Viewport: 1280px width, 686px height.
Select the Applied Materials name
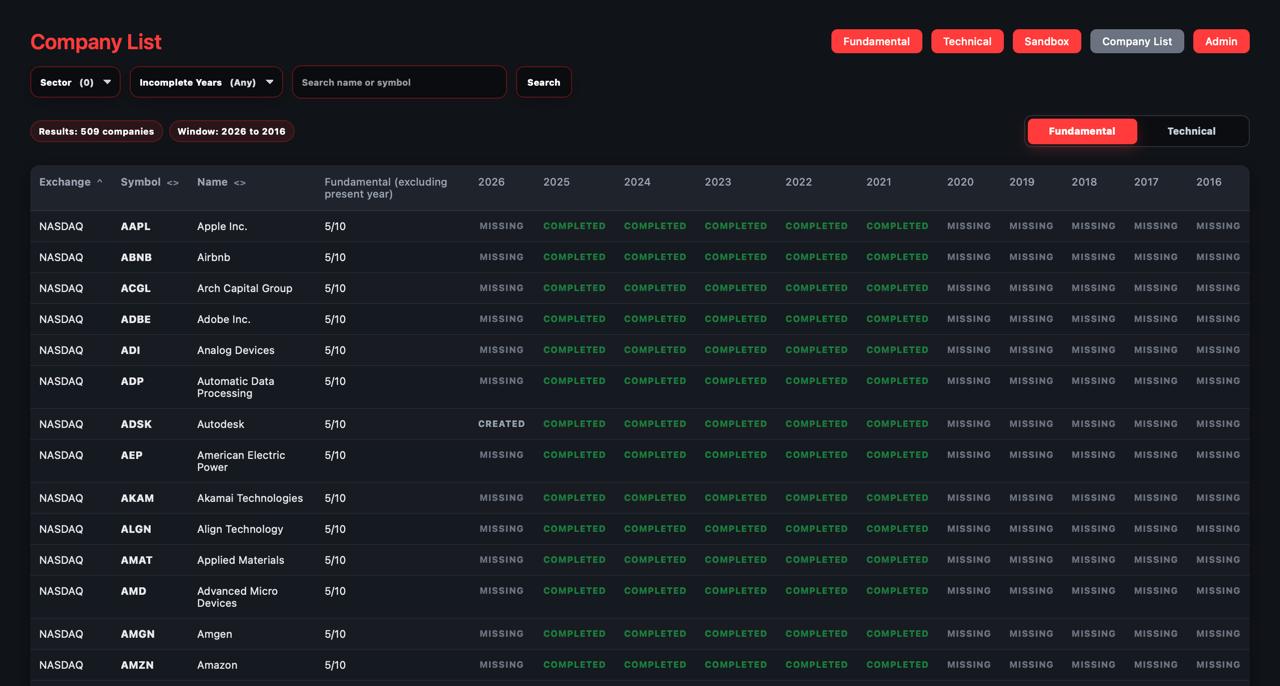(241, 560)
